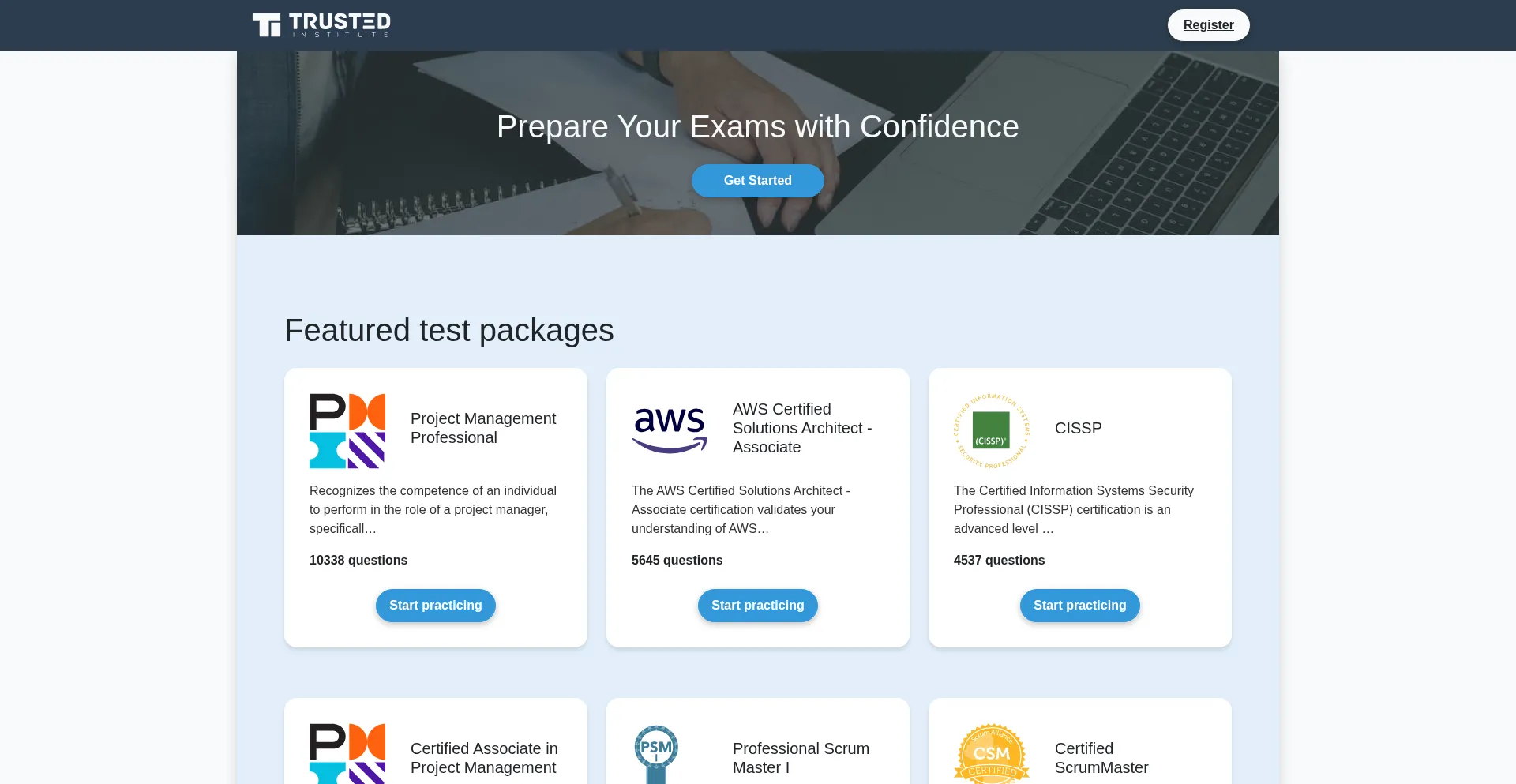Image resolution: width=1516 pixels, height=784 pixels.
Task: Click the AWS logo icon
Action: 670,430
